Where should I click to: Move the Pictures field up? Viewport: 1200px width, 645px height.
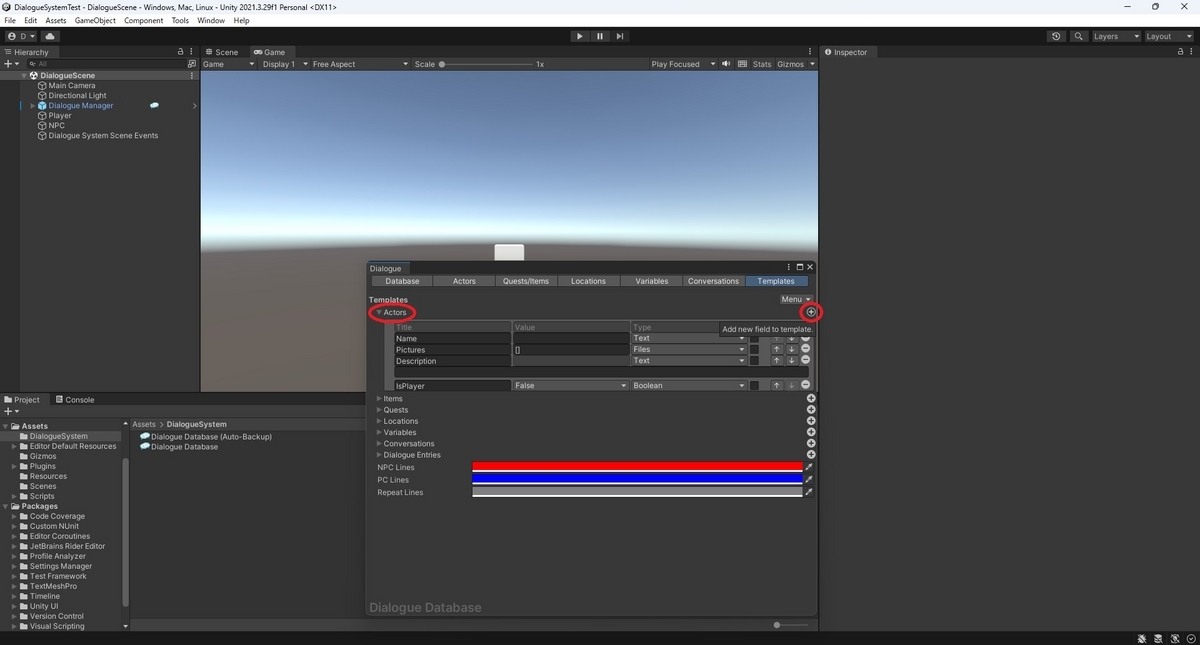pyautogui.click(x=777, y=349)
